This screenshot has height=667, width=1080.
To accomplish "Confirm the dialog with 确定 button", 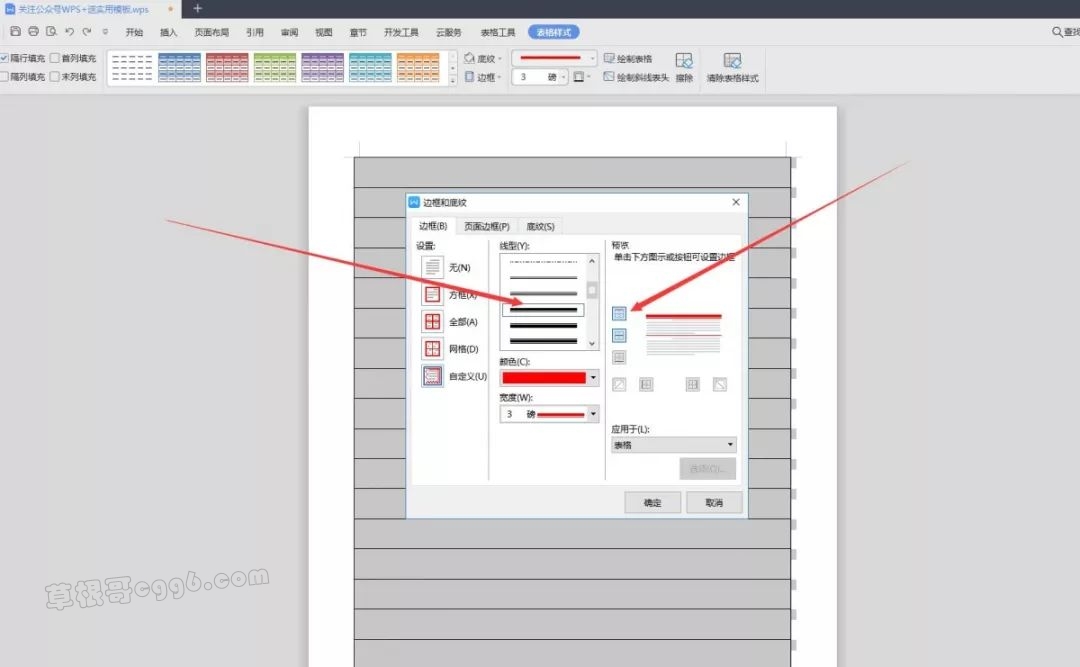I will 652,502.
